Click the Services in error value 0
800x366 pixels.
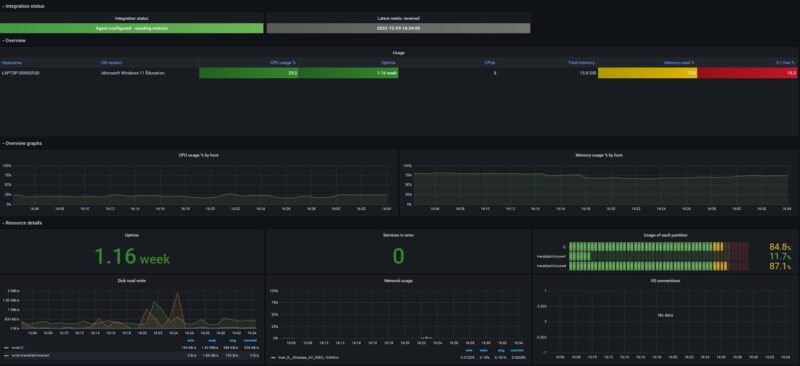click(x=398, y=256)
